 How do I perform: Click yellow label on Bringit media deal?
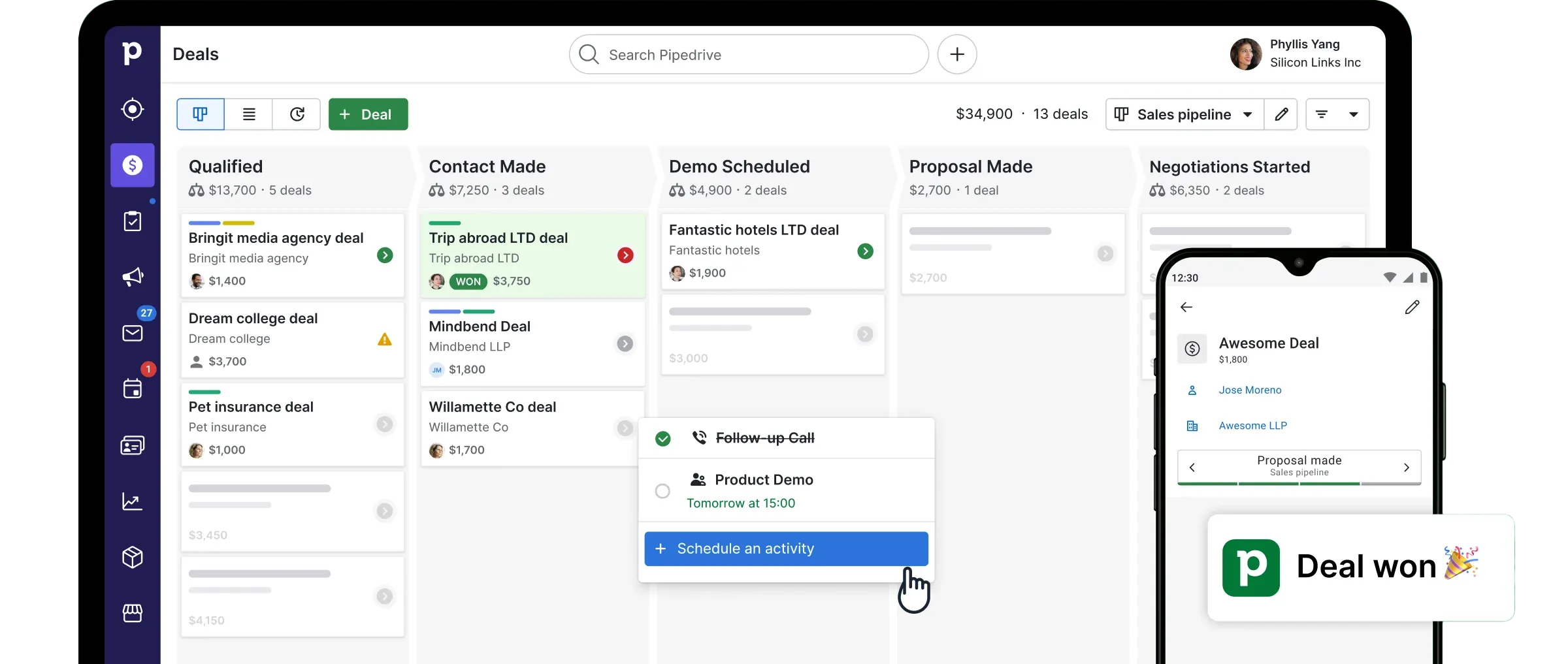238,223
